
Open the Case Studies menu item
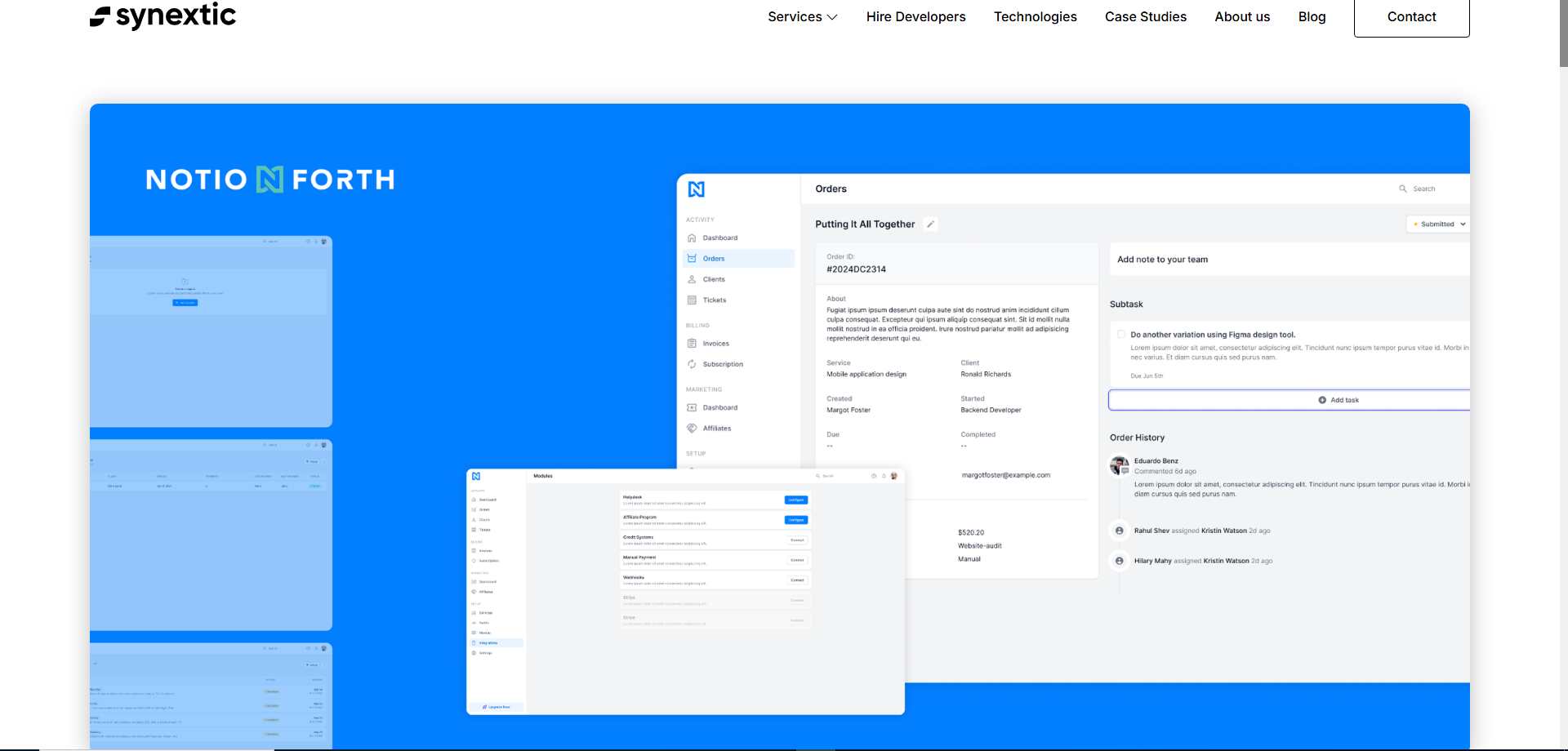click(1145, 17)
